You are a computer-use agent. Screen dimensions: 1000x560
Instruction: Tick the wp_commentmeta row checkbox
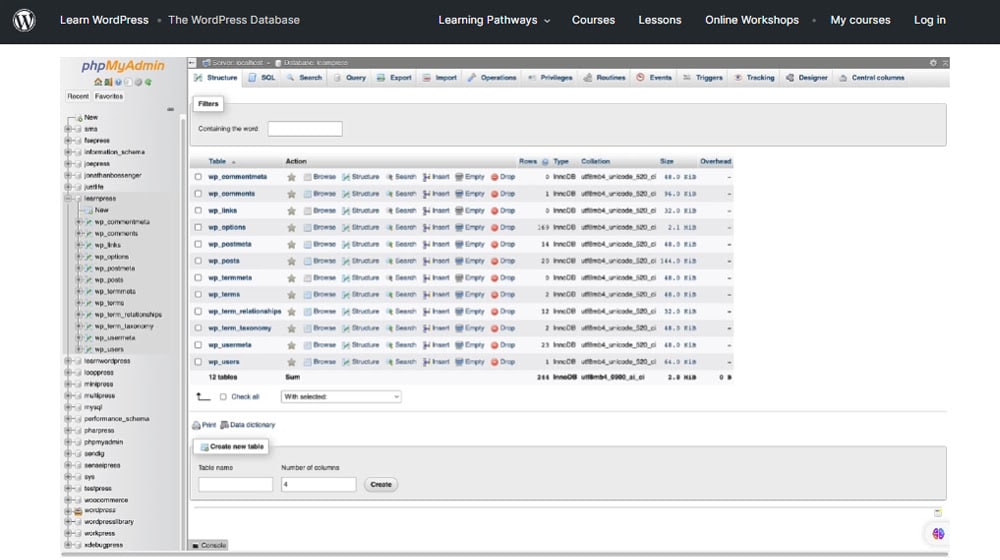click(198, 177)
